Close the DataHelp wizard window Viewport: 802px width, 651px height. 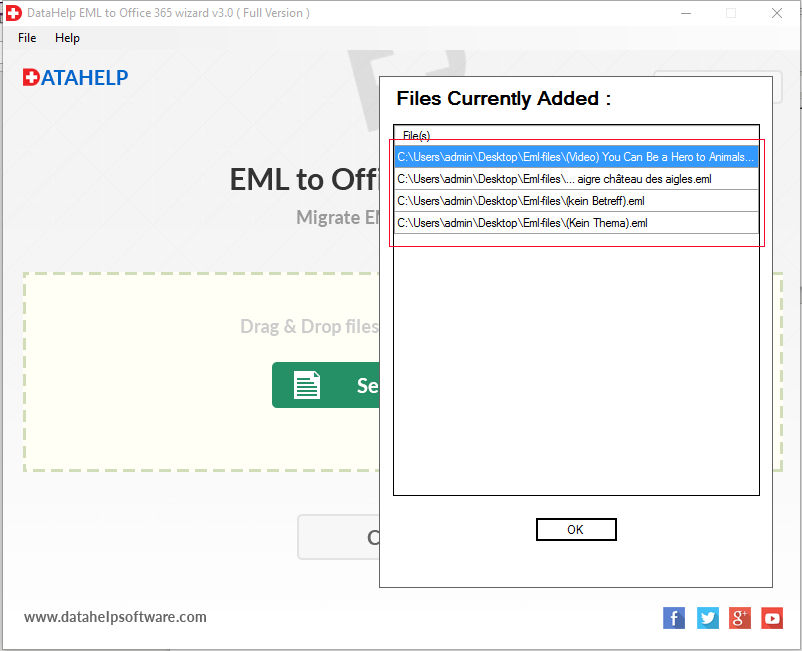776,13
